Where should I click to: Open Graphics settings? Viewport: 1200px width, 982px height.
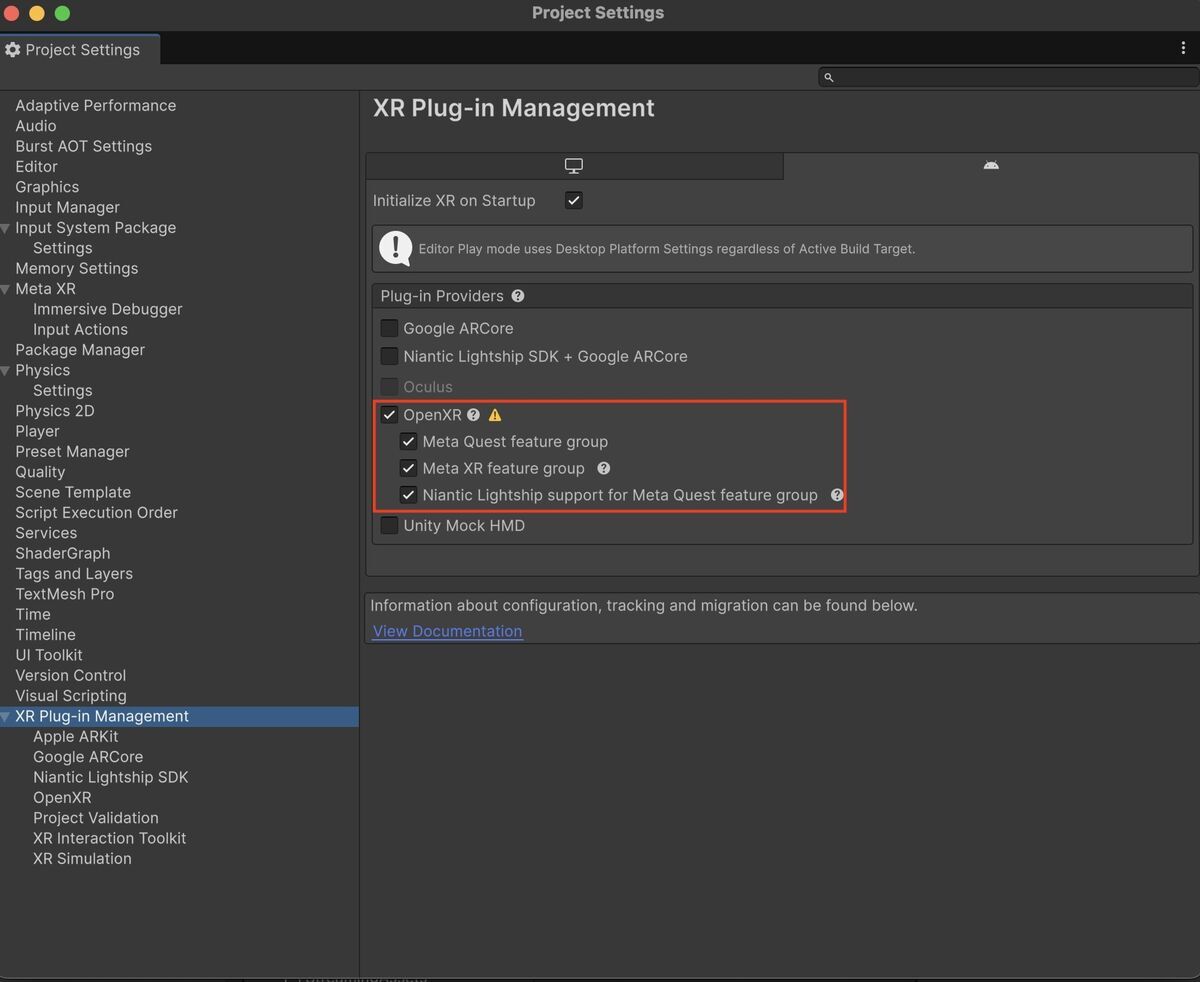tap(47, 187)
